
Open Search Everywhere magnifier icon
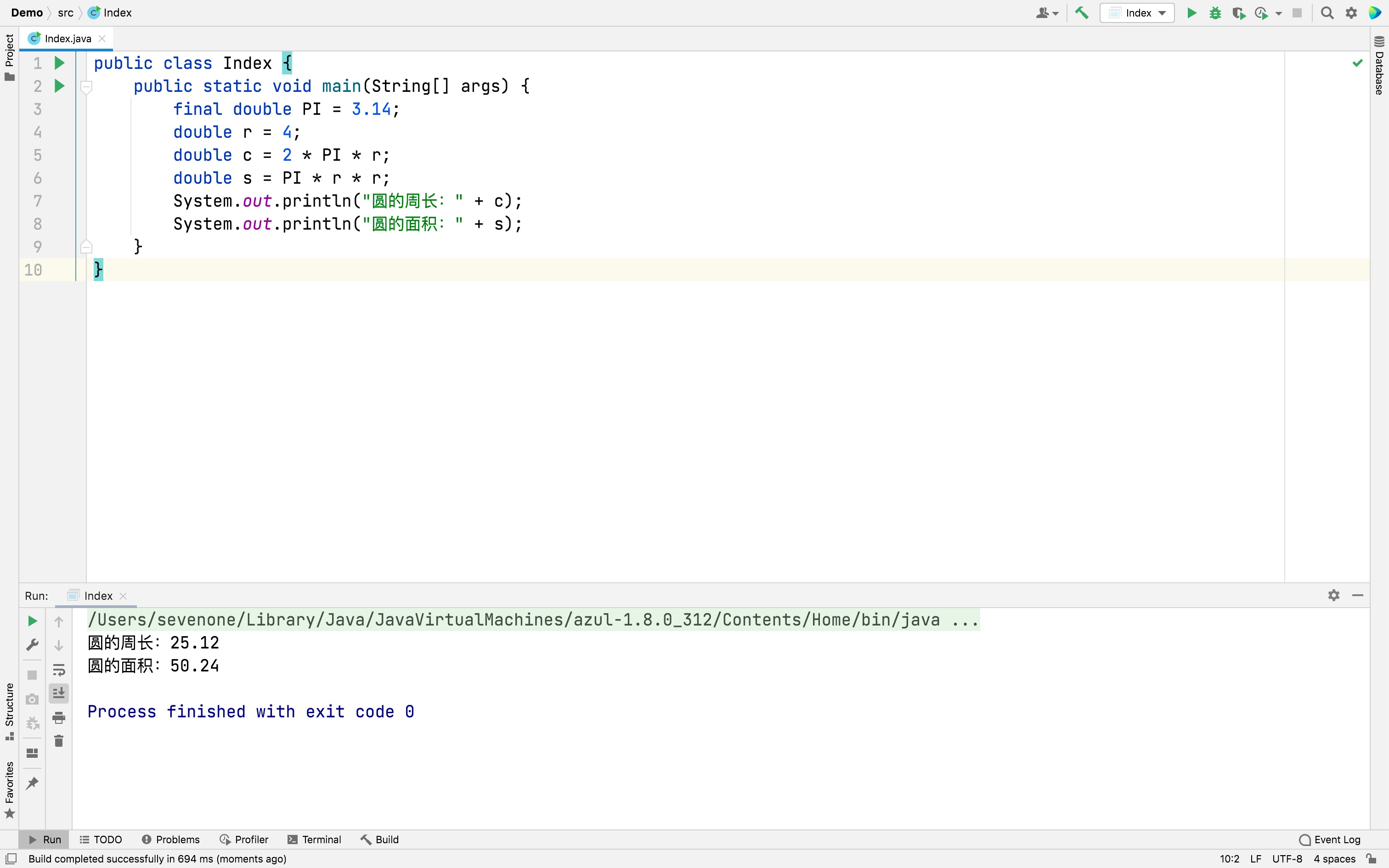(x=1327, y=13)
